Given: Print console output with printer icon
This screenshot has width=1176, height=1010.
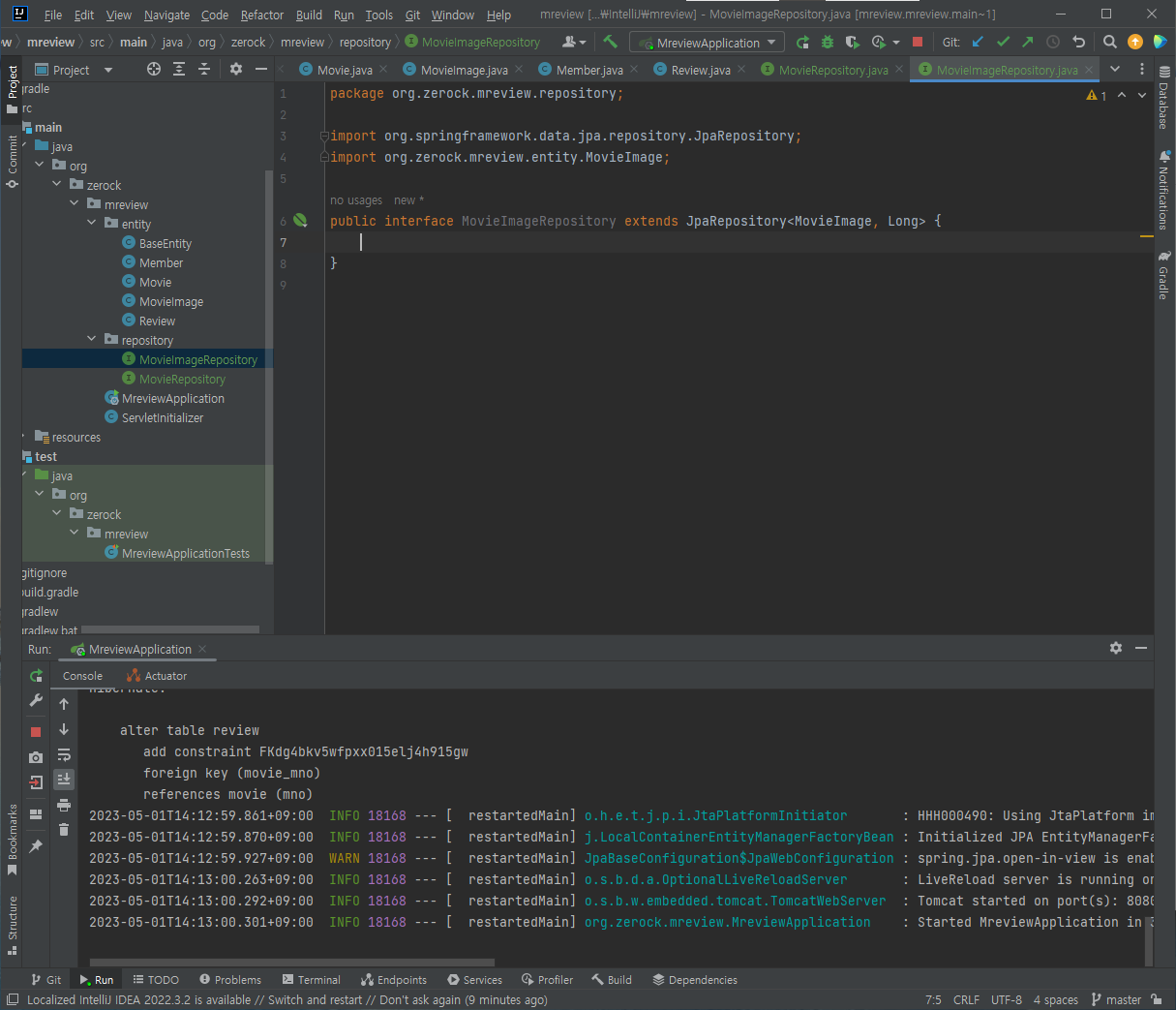Looking at the screenshot, I should 64,805.
